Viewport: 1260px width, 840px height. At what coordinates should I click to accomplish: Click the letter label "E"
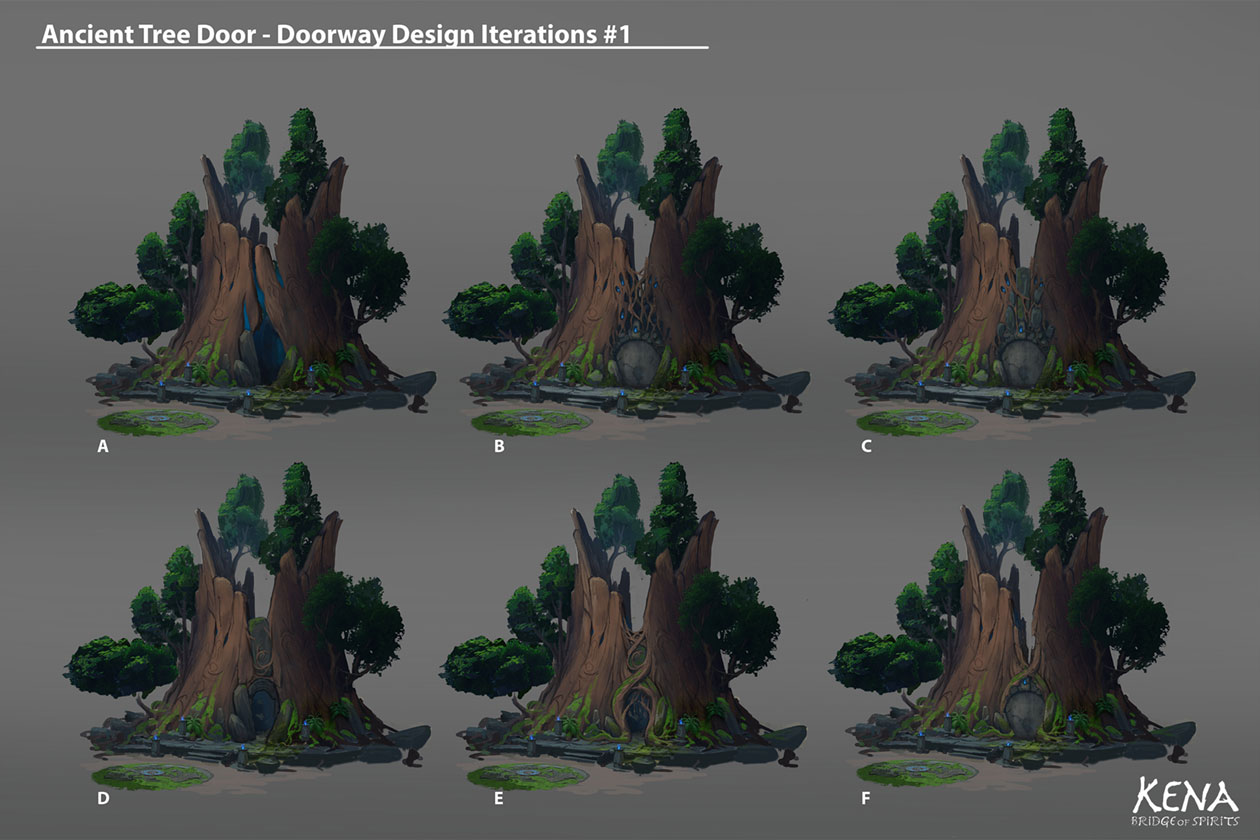(x=498, y=799)
